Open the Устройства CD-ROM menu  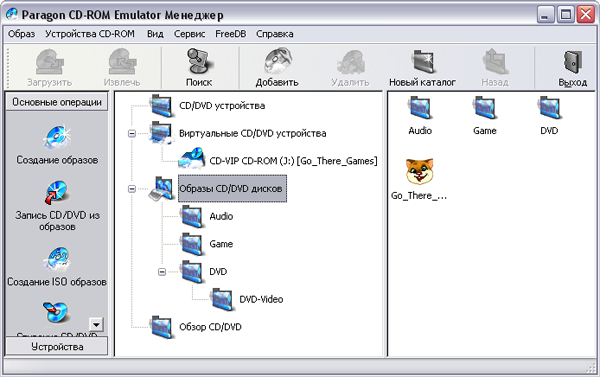[90, 34]
